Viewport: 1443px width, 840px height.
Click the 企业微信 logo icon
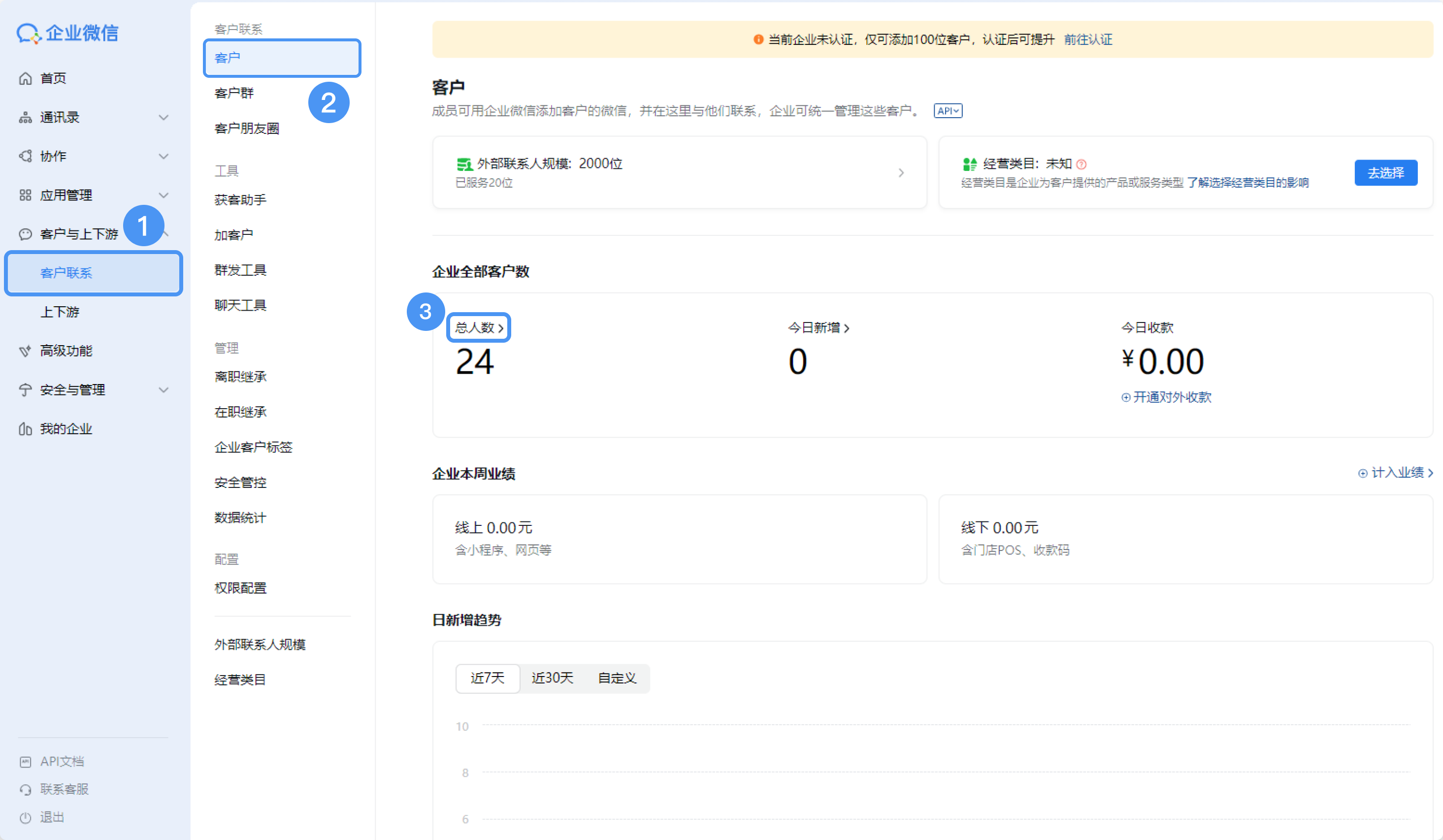pos(29,33)
